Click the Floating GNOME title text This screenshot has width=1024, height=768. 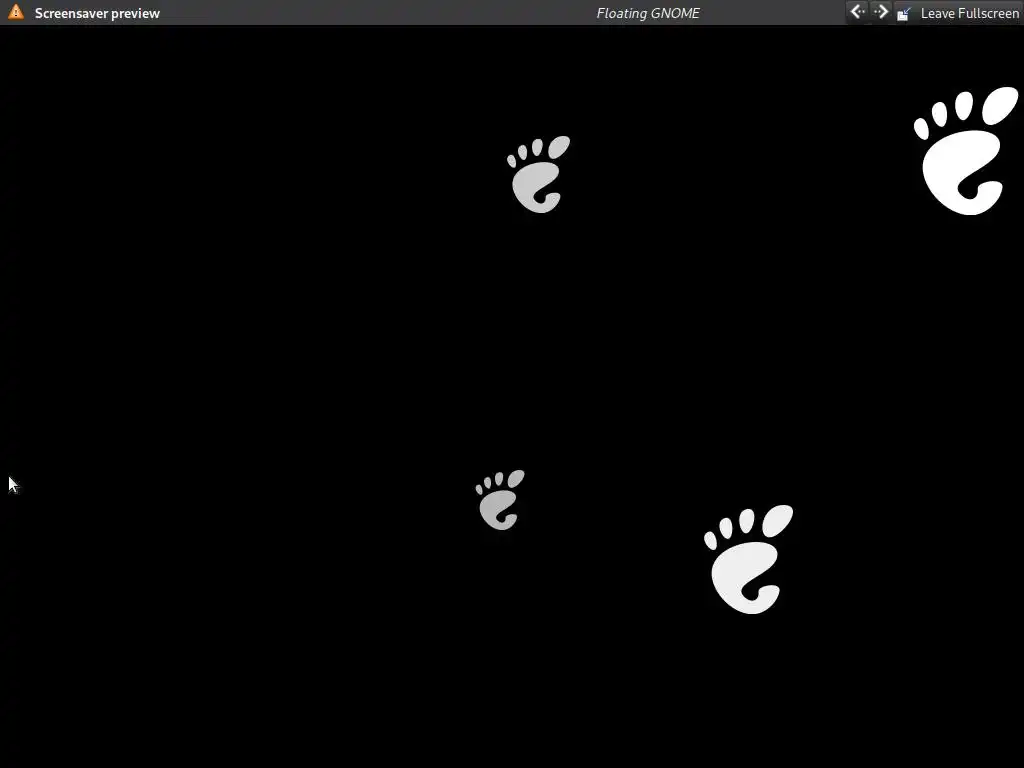click(x=648, y=13)
